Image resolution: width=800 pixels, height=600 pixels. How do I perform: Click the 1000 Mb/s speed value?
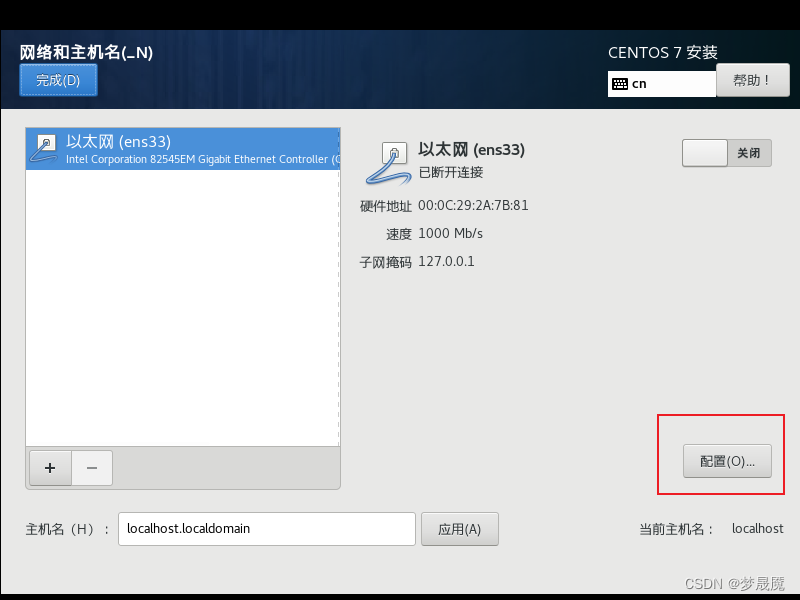click(x=451, y=234)
